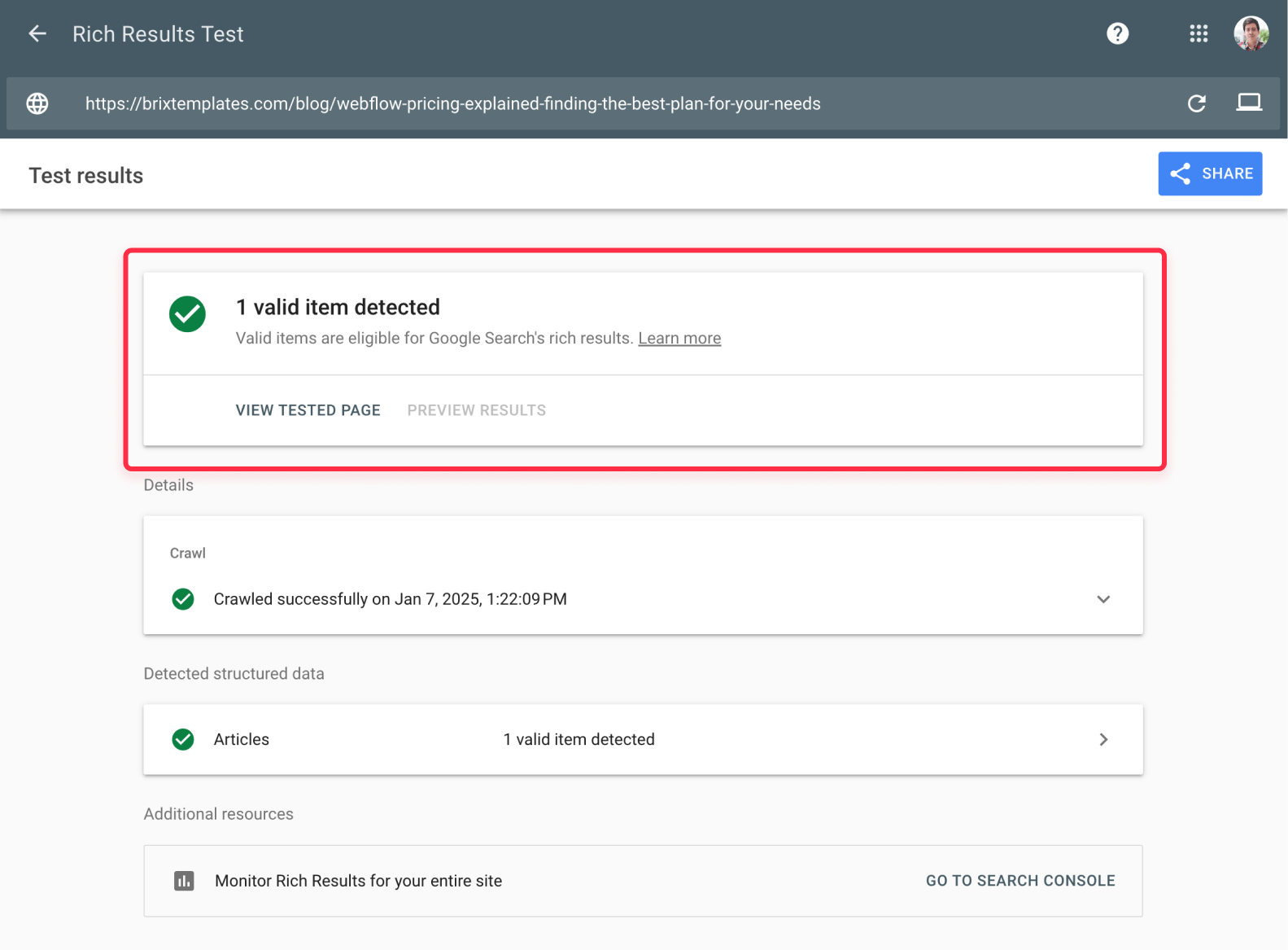Click the globe icon beside the URL
Screen dimensions: 1288x950
point(37,103)
